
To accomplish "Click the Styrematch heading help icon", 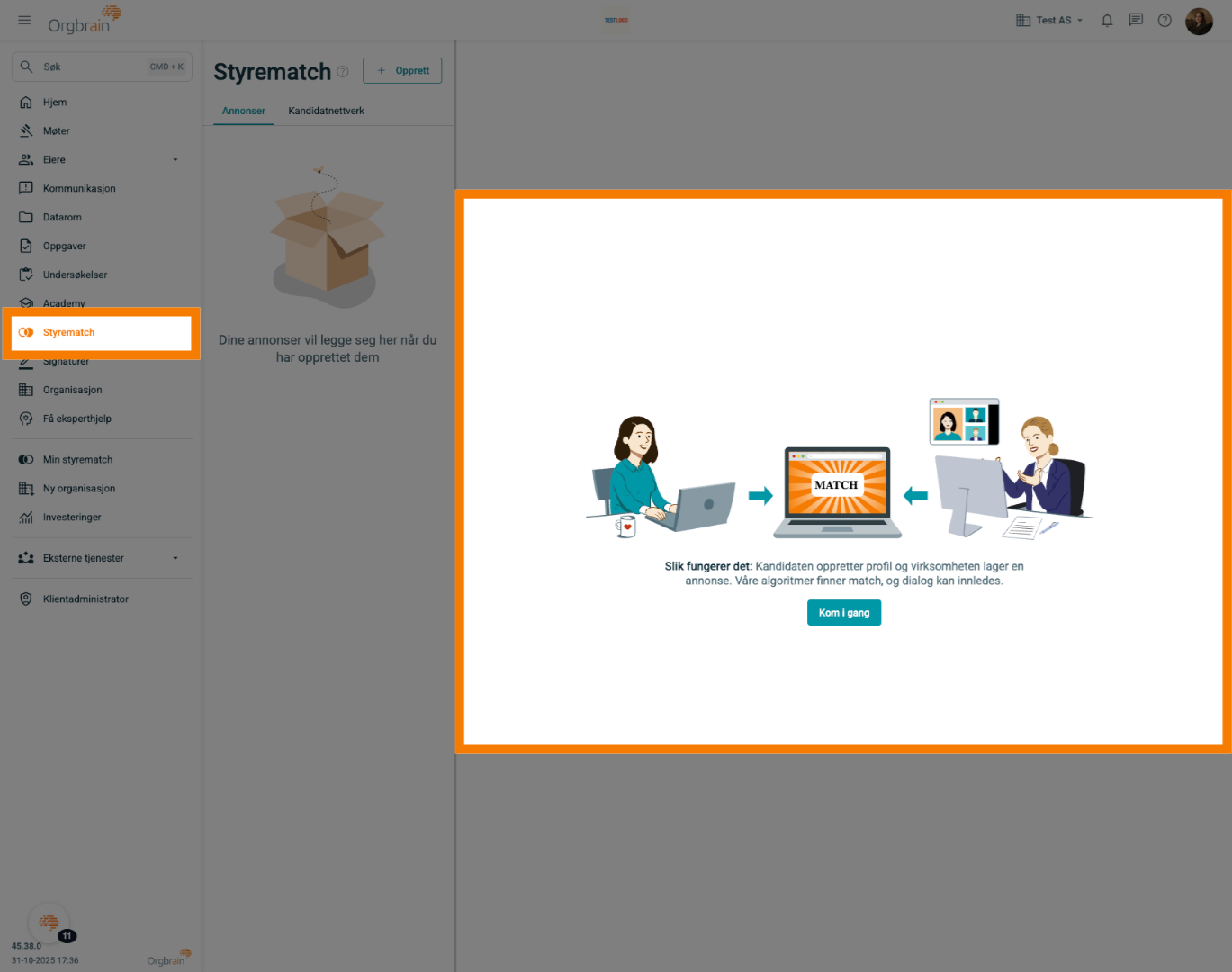I will 343,71.
